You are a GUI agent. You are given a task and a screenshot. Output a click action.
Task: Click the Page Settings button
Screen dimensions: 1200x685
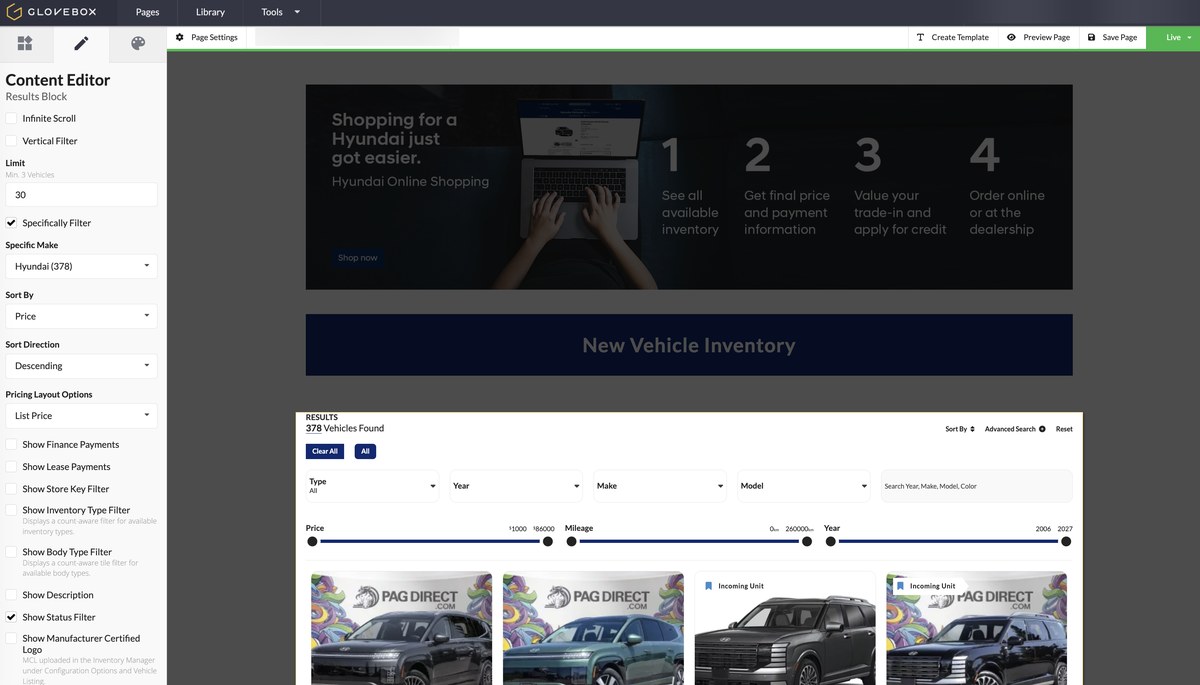pyautogui.click(x=207, y=37)
